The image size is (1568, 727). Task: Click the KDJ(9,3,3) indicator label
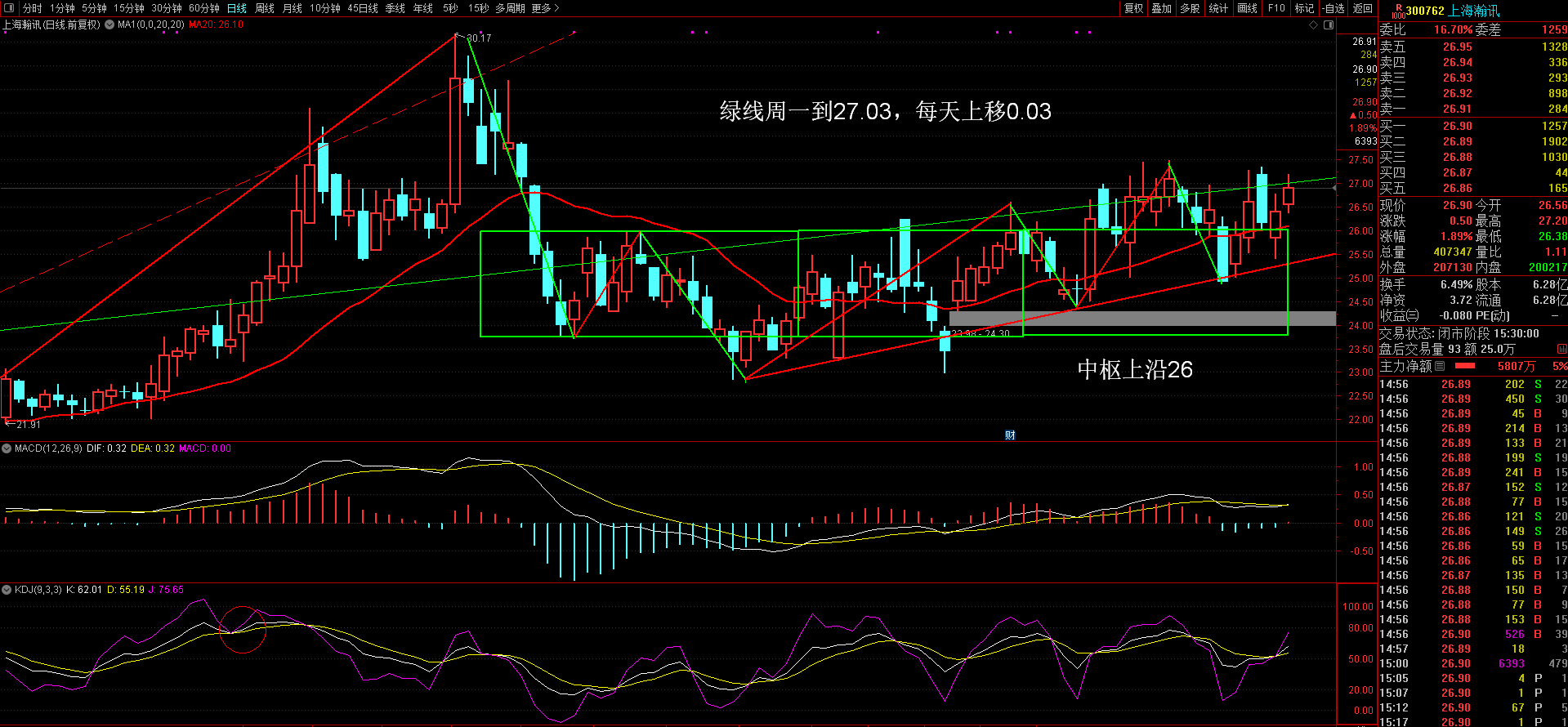coord(38,589)
